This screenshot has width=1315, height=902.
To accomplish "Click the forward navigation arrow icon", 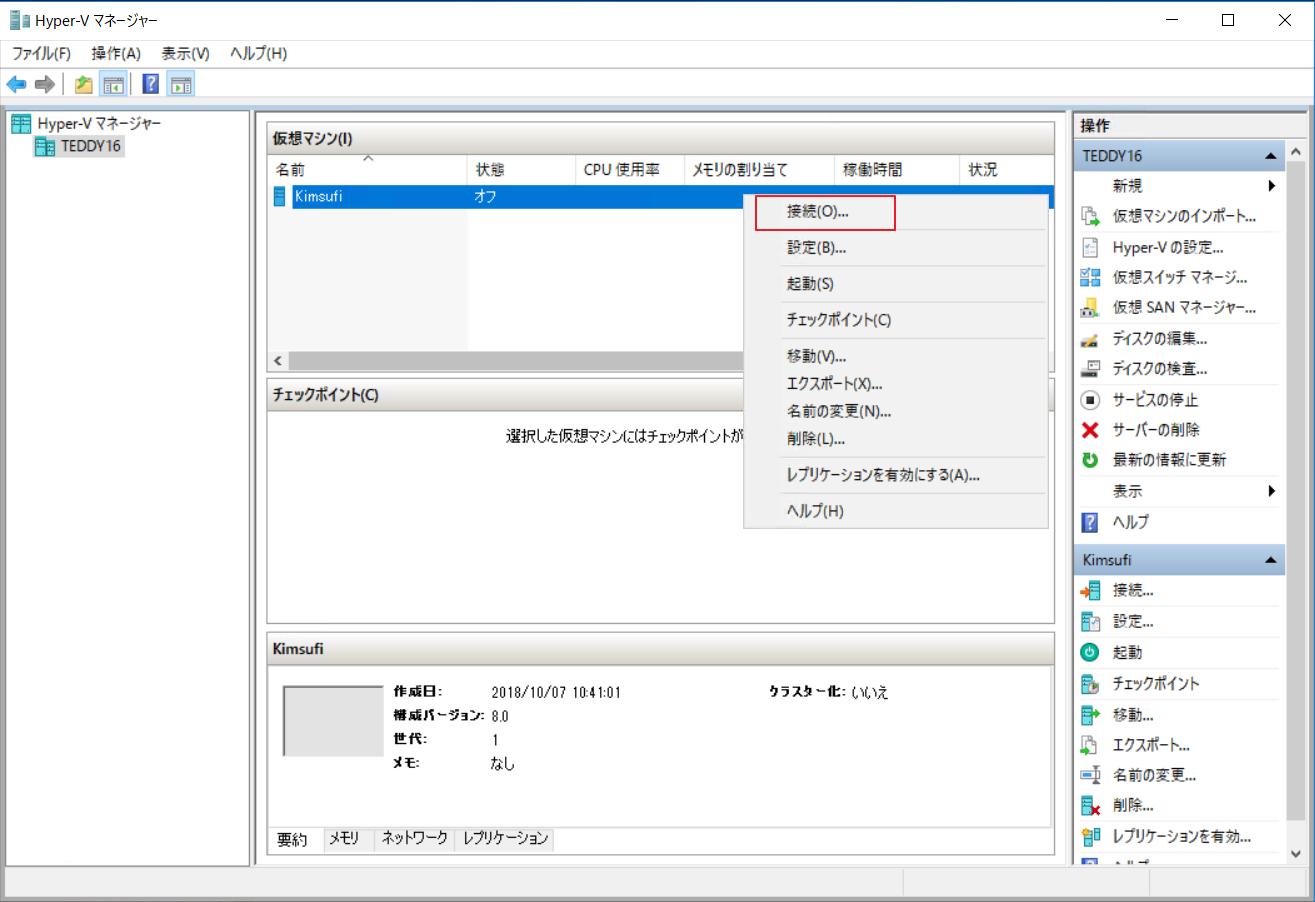I will click(44, 84).
